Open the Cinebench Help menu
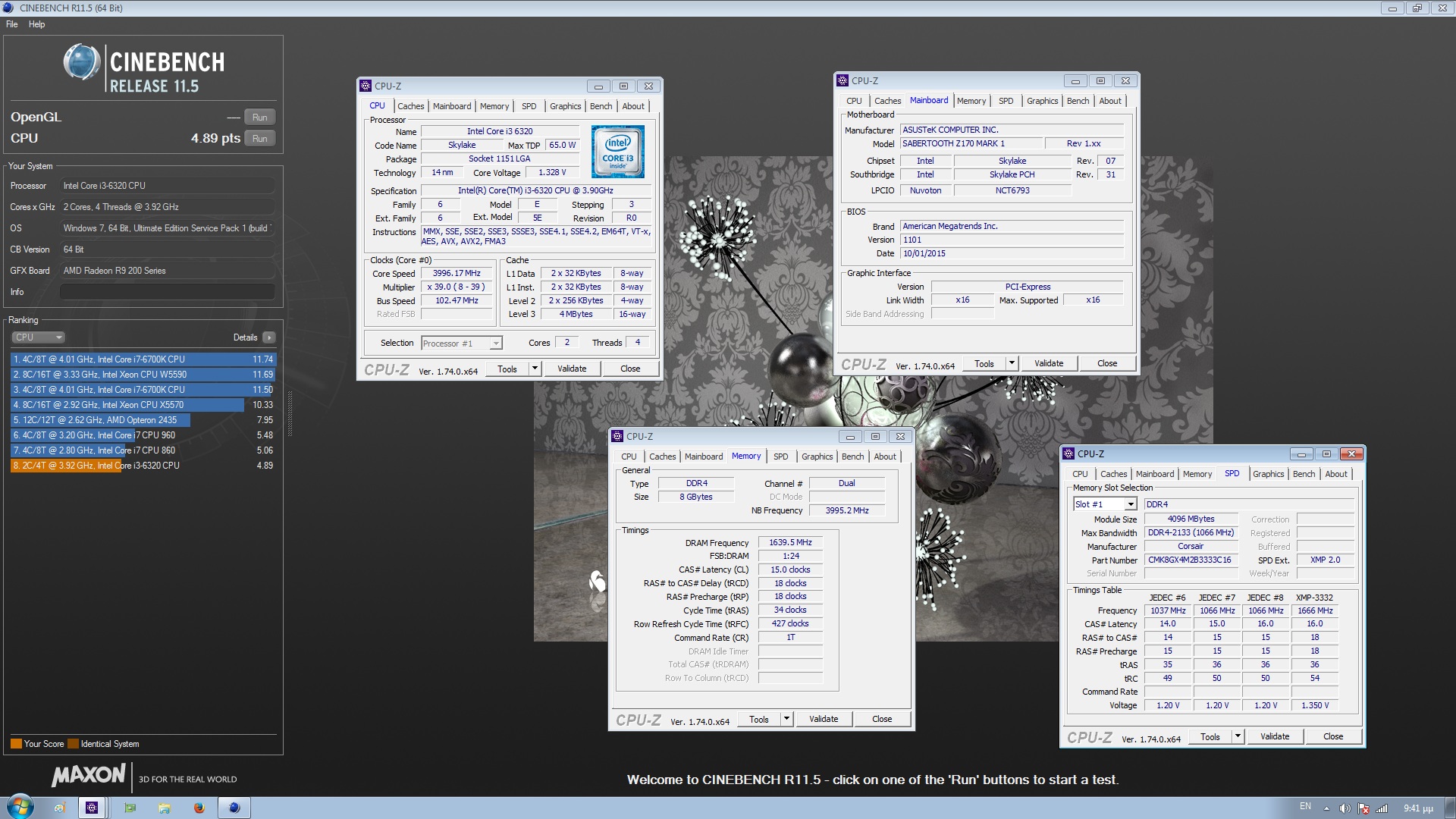The image size is (1456, 819). (x=37, y=24)
